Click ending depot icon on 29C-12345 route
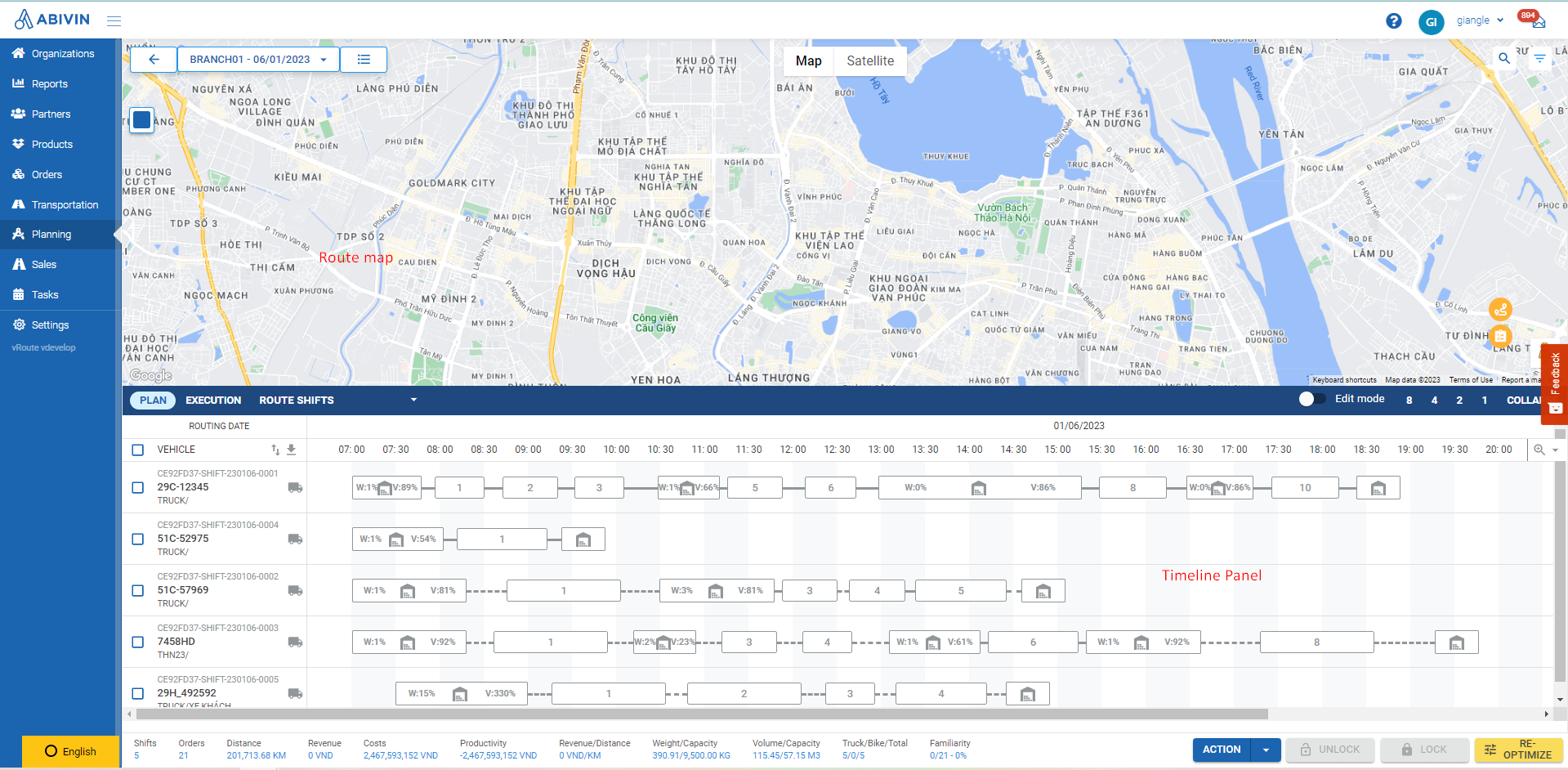 pos(1378,488)
